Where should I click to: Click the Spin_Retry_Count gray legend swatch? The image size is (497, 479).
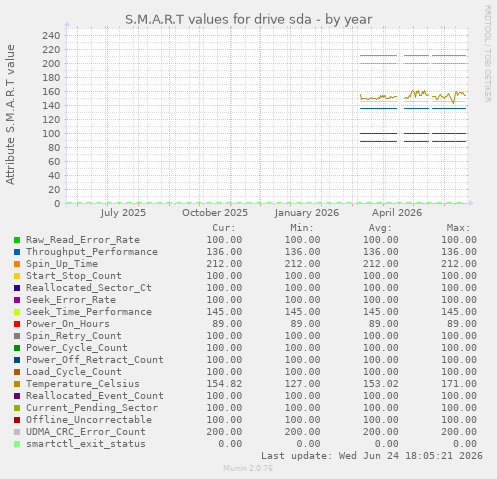[x=17, y=336]
